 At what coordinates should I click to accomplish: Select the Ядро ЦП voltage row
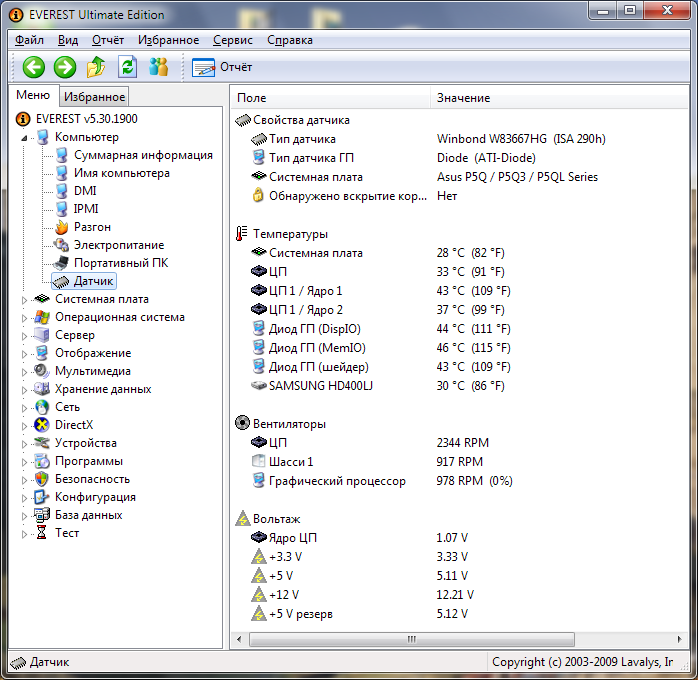tap(459, 538)
